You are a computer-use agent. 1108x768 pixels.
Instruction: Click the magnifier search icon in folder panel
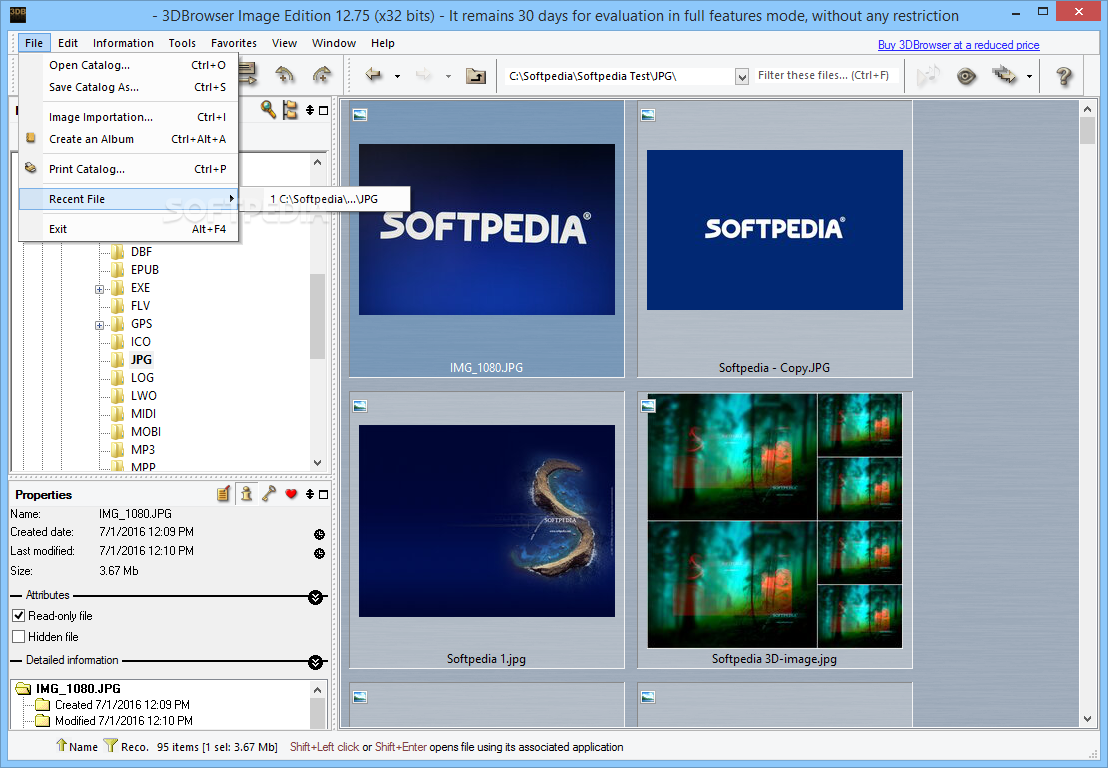tap(268, 110)
